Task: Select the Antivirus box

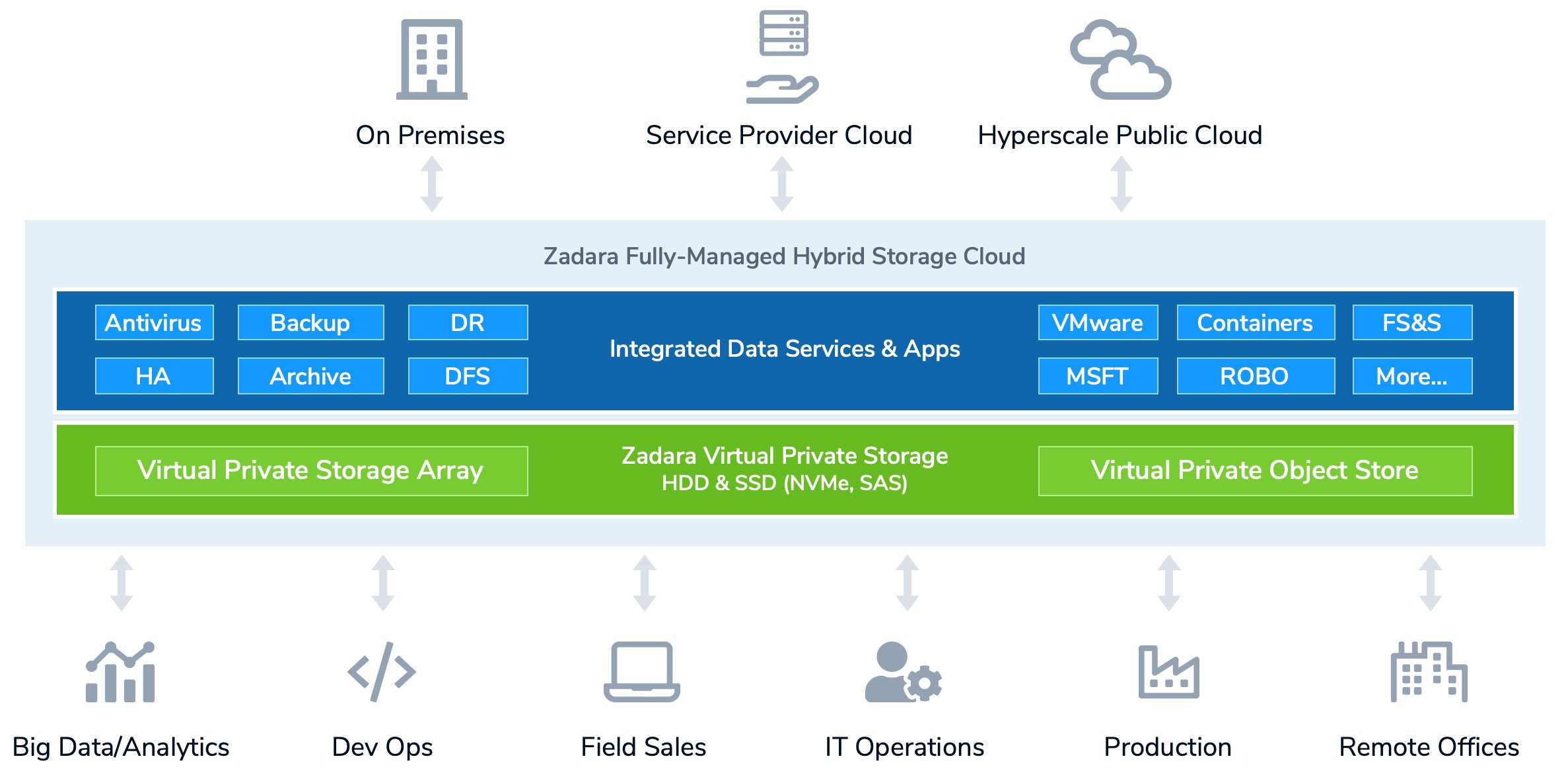Action: (155, 322)
